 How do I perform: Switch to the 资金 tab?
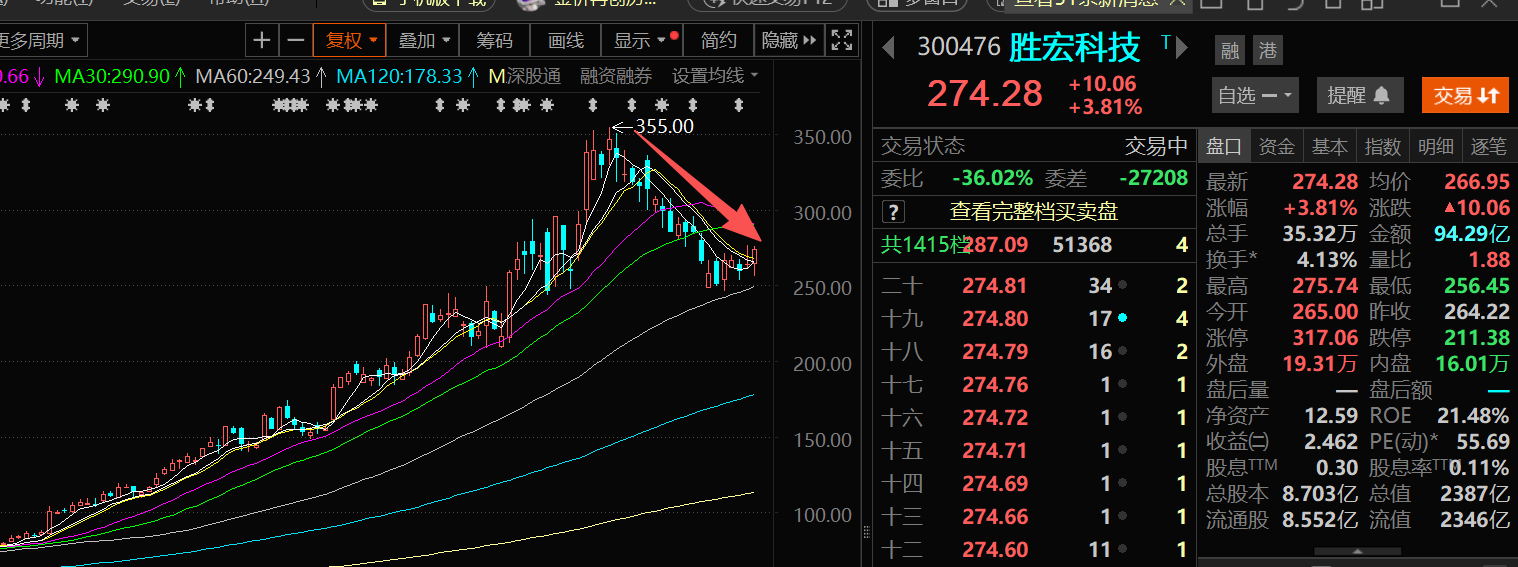[1276, 147]
